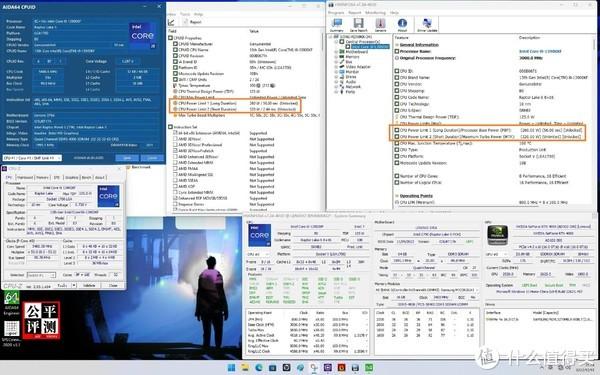
Task: Open Summary in HWiNFO toolbar
Action: pyautogui.click(x=337, y=25)
